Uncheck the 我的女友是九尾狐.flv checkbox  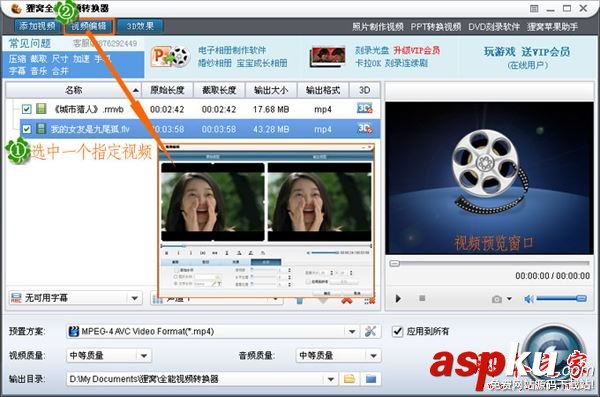[x=26, y=129]
